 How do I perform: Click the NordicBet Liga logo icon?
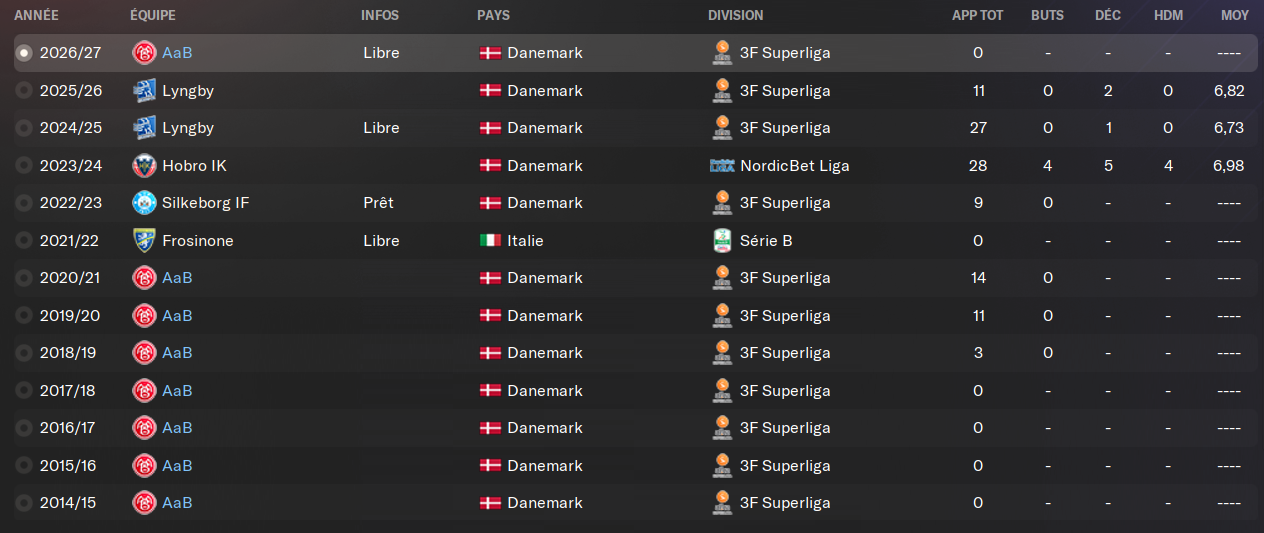point(721,166)
